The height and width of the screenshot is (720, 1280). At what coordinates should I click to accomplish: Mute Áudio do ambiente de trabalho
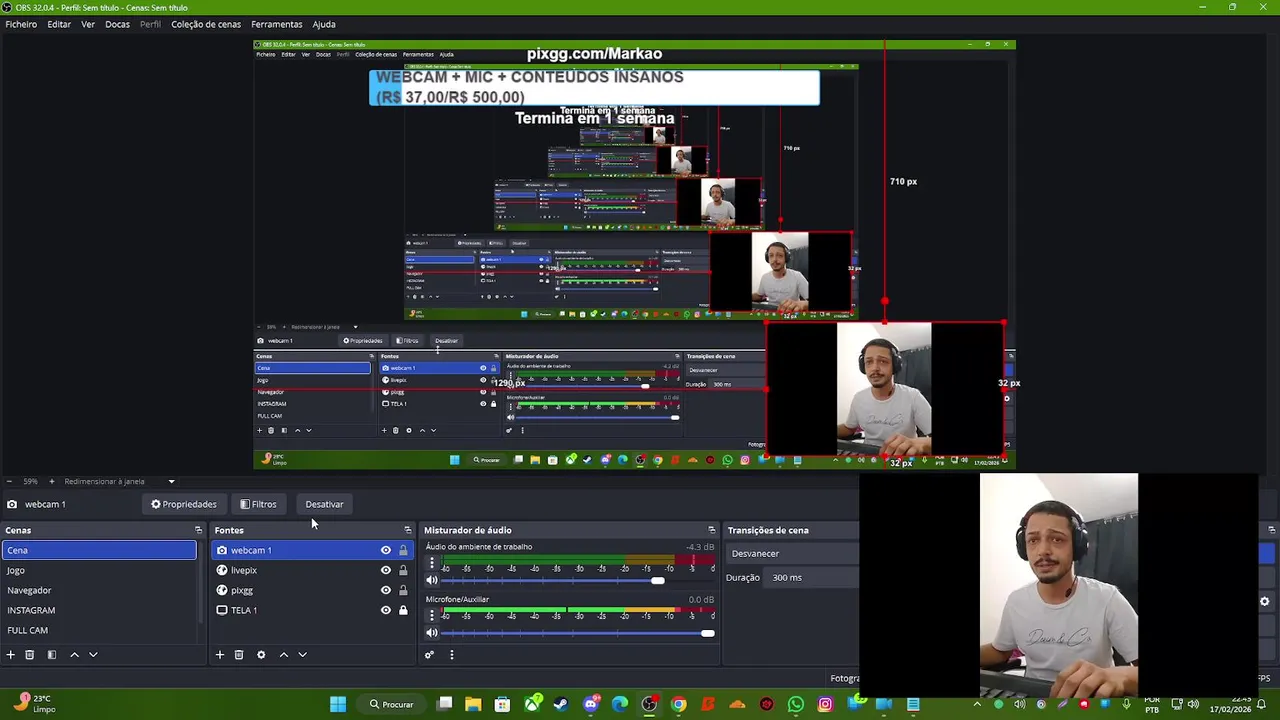(432, 581)
